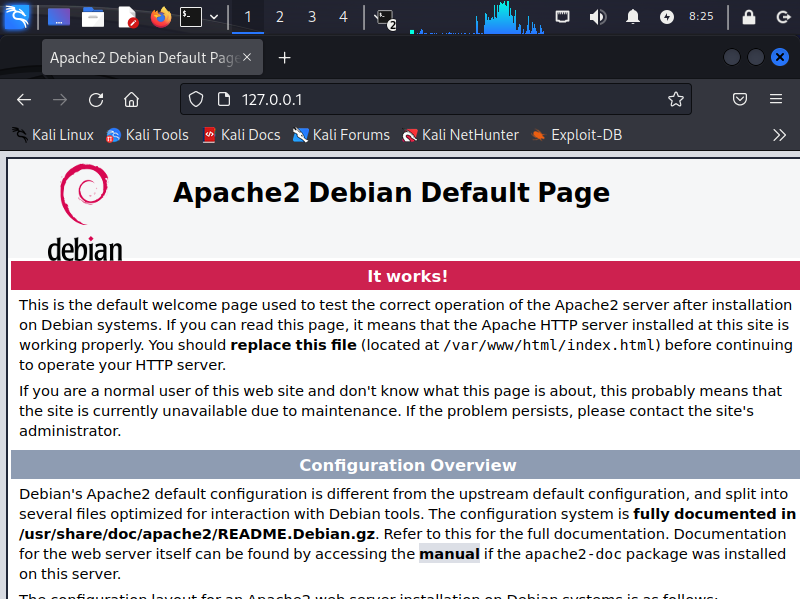Click the 127.0.0.1 address bar

click(x=436, y=99)
